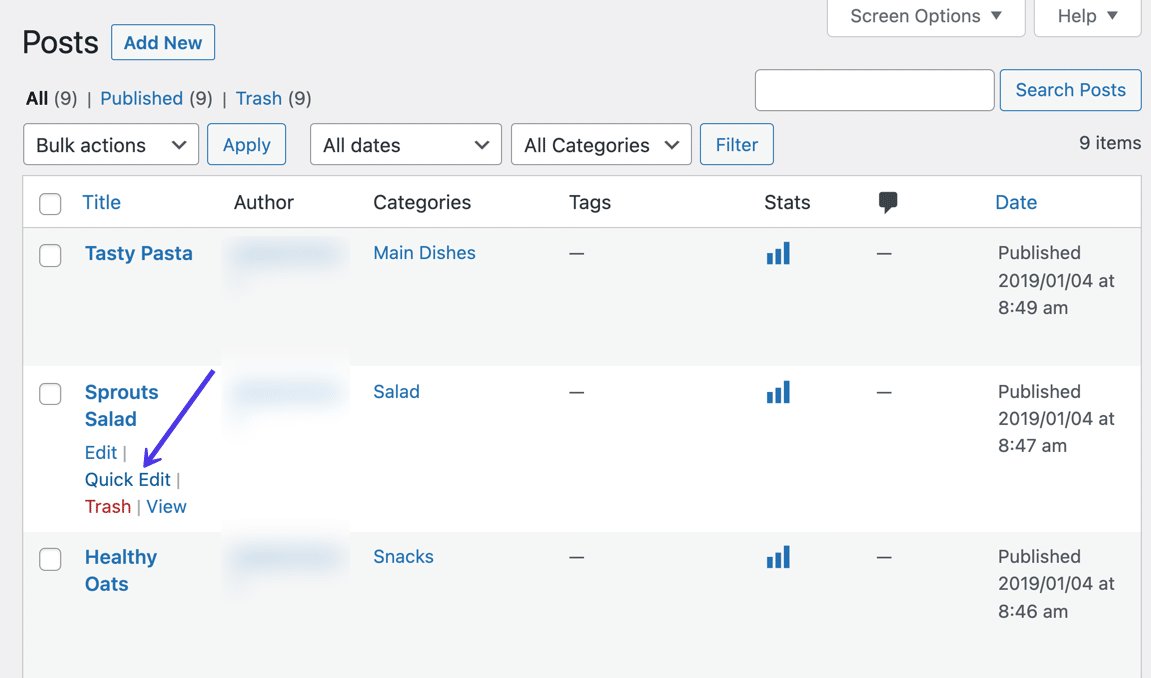The width and height of the screenshot is (1151, 678).
Task: Open the All Categories dropdown
Action: pyautogui.click(x=600, y=144)
